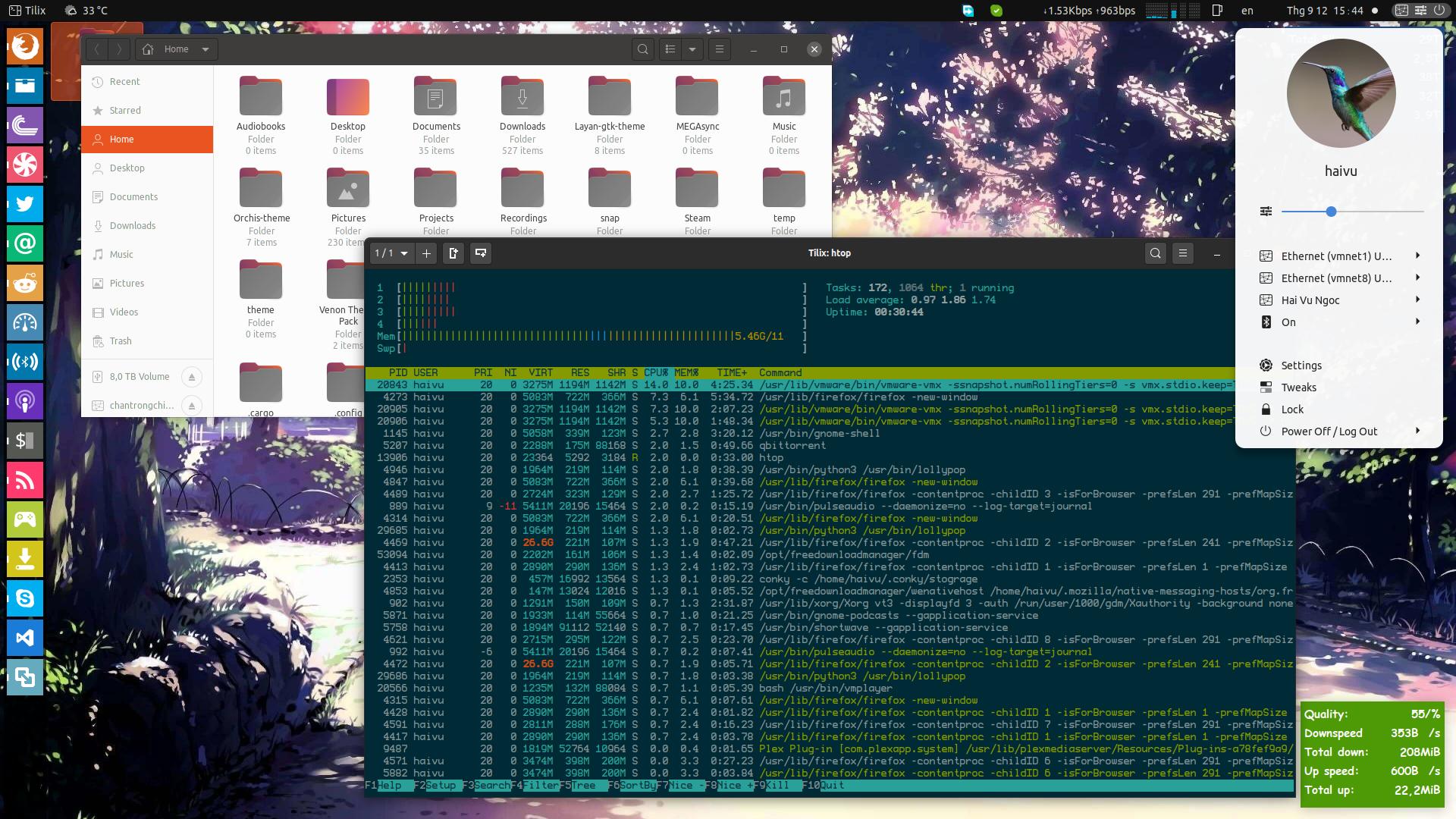The height and width of the screenshot is (819, 1456).
Task: Click F3 Search in htop footer
Action: point(486,786)
